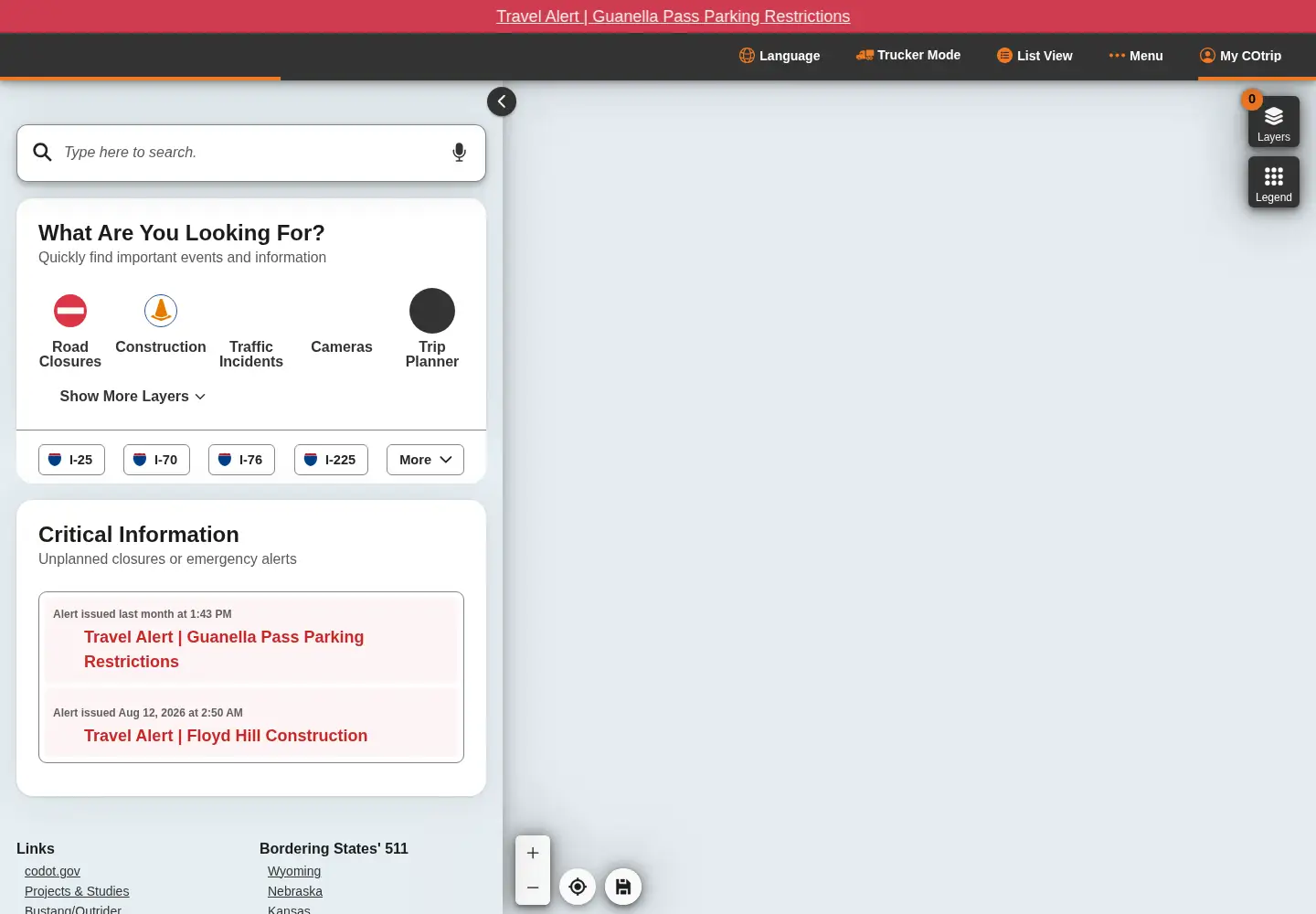This screenshot has height=914, width=1316.
Task: Click the search magnifier icon
Action: (x=43, y=152)
